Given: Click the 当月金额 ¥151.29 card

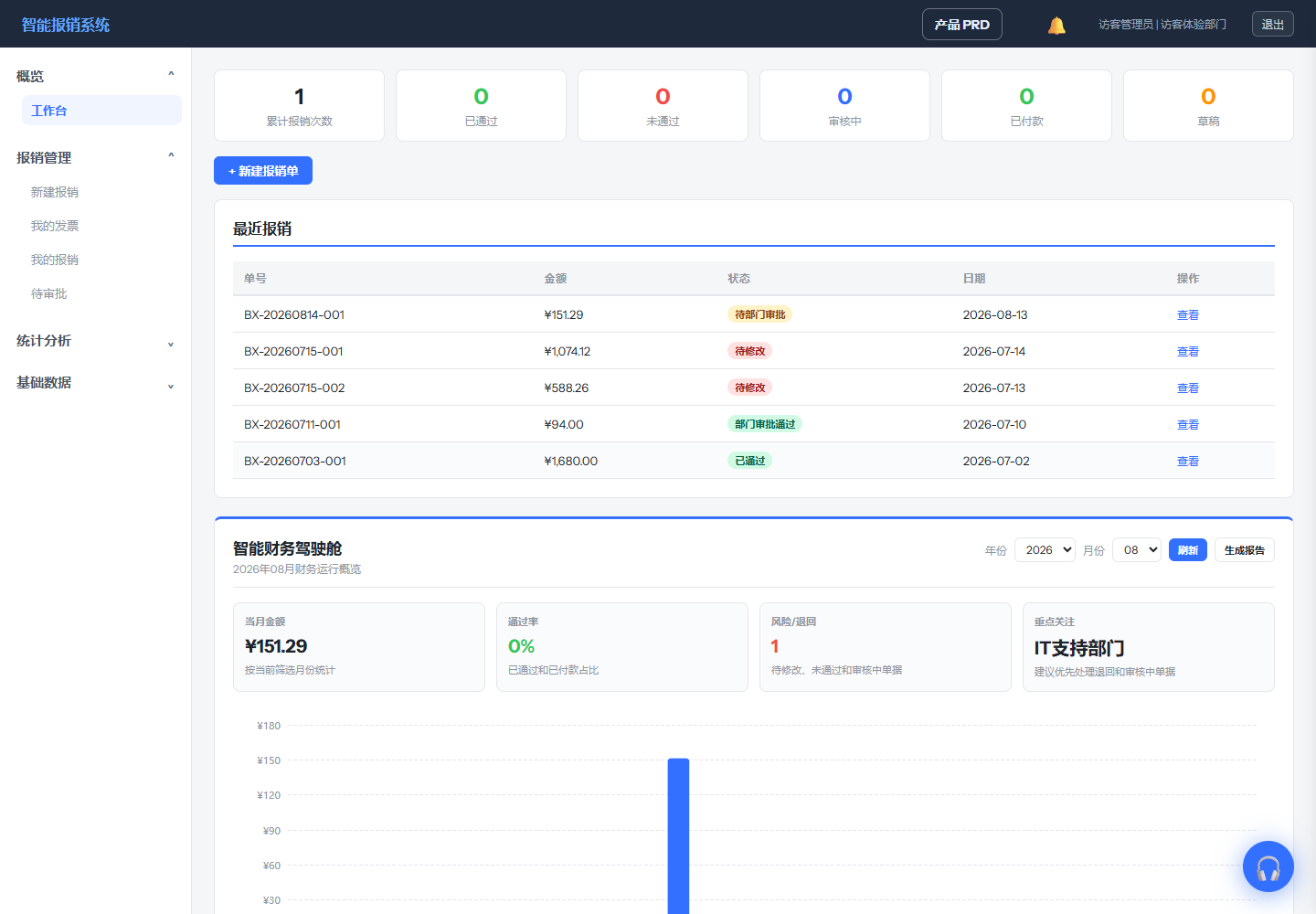Looking at the screenshot, I should tap(359, 647).
